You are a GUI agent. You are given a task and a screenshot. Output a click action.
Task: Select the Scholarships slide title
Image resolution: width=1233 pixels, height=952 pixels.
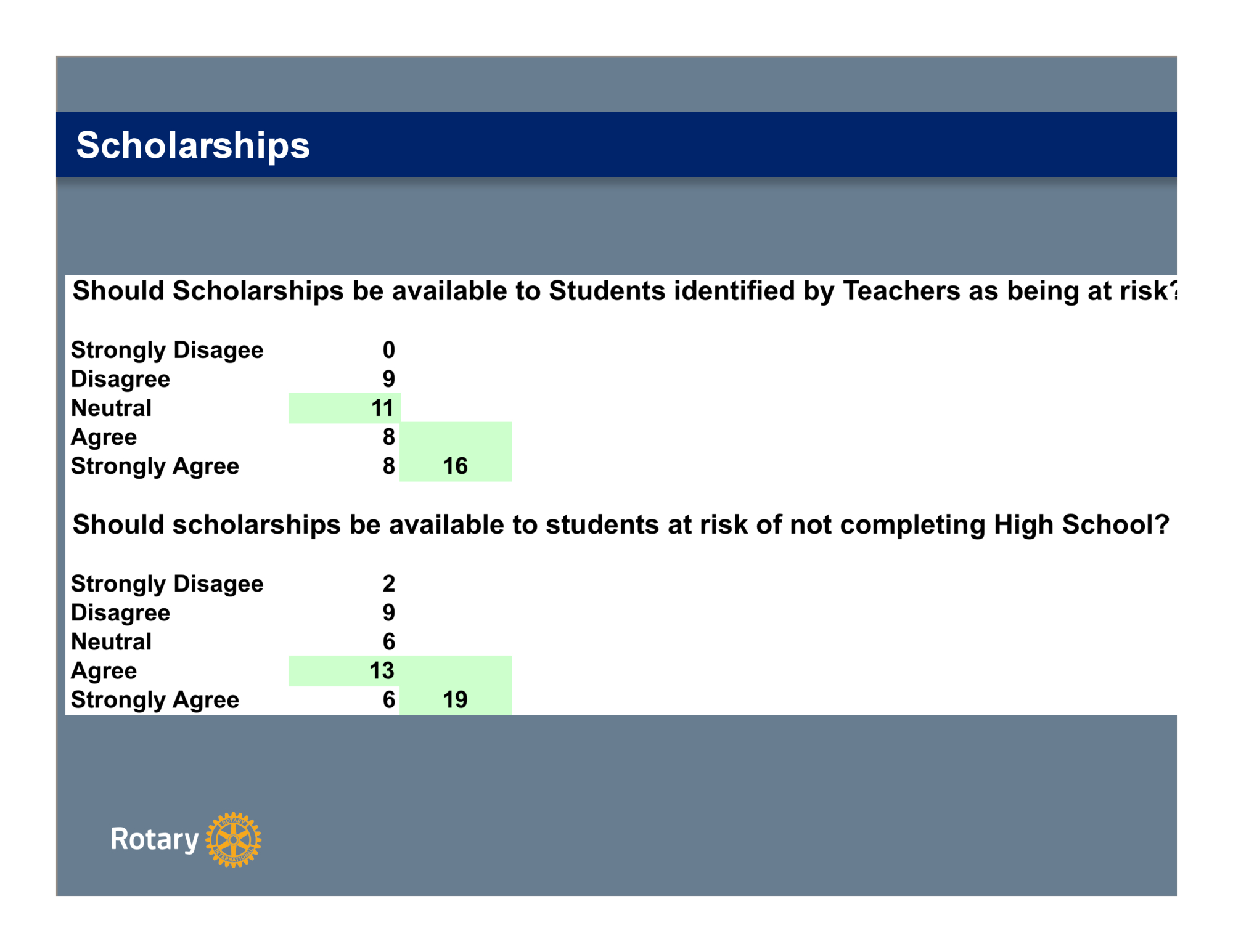point(193,145)
